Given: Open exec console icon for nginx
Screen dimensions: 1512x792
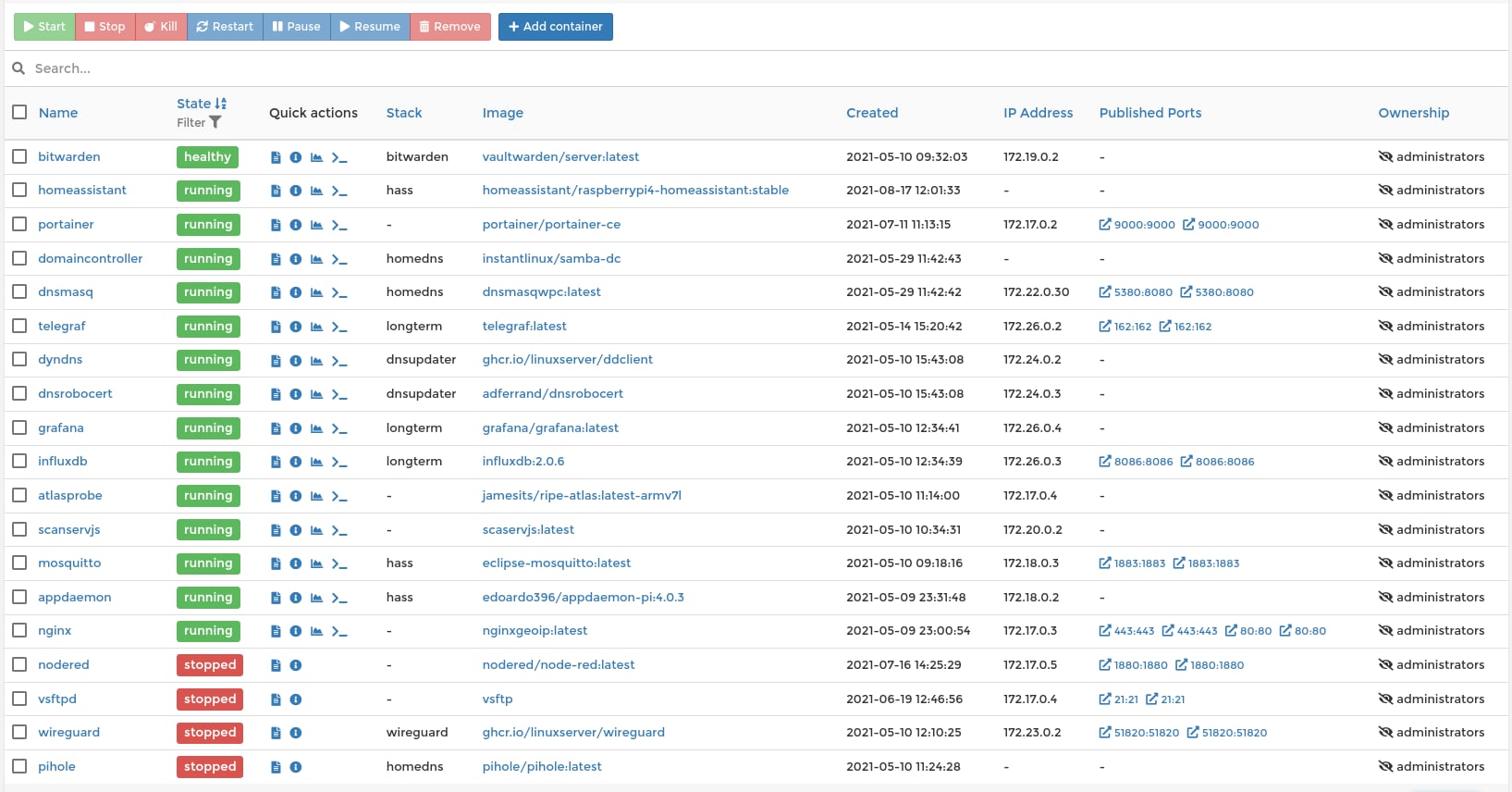Looking at the screenshot, I should 339,631.
